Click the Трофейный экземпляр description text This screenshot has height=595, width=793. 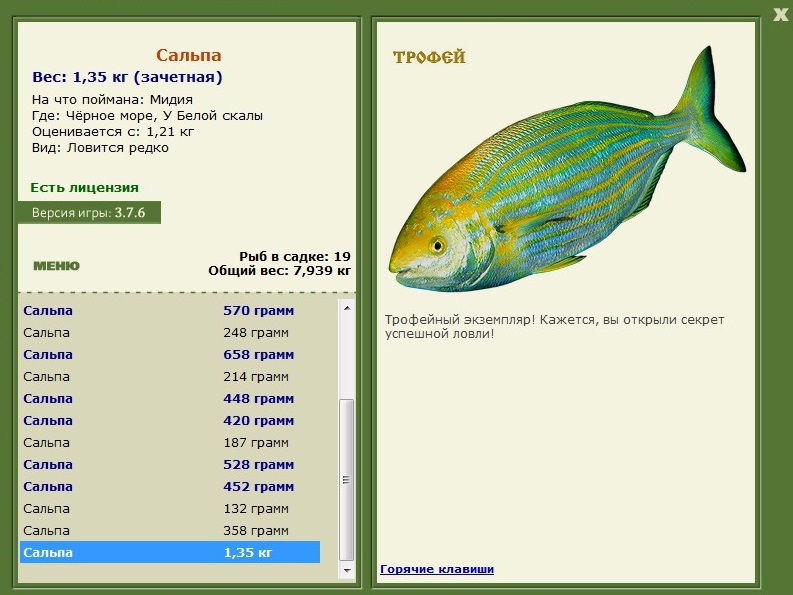(554, 327)
